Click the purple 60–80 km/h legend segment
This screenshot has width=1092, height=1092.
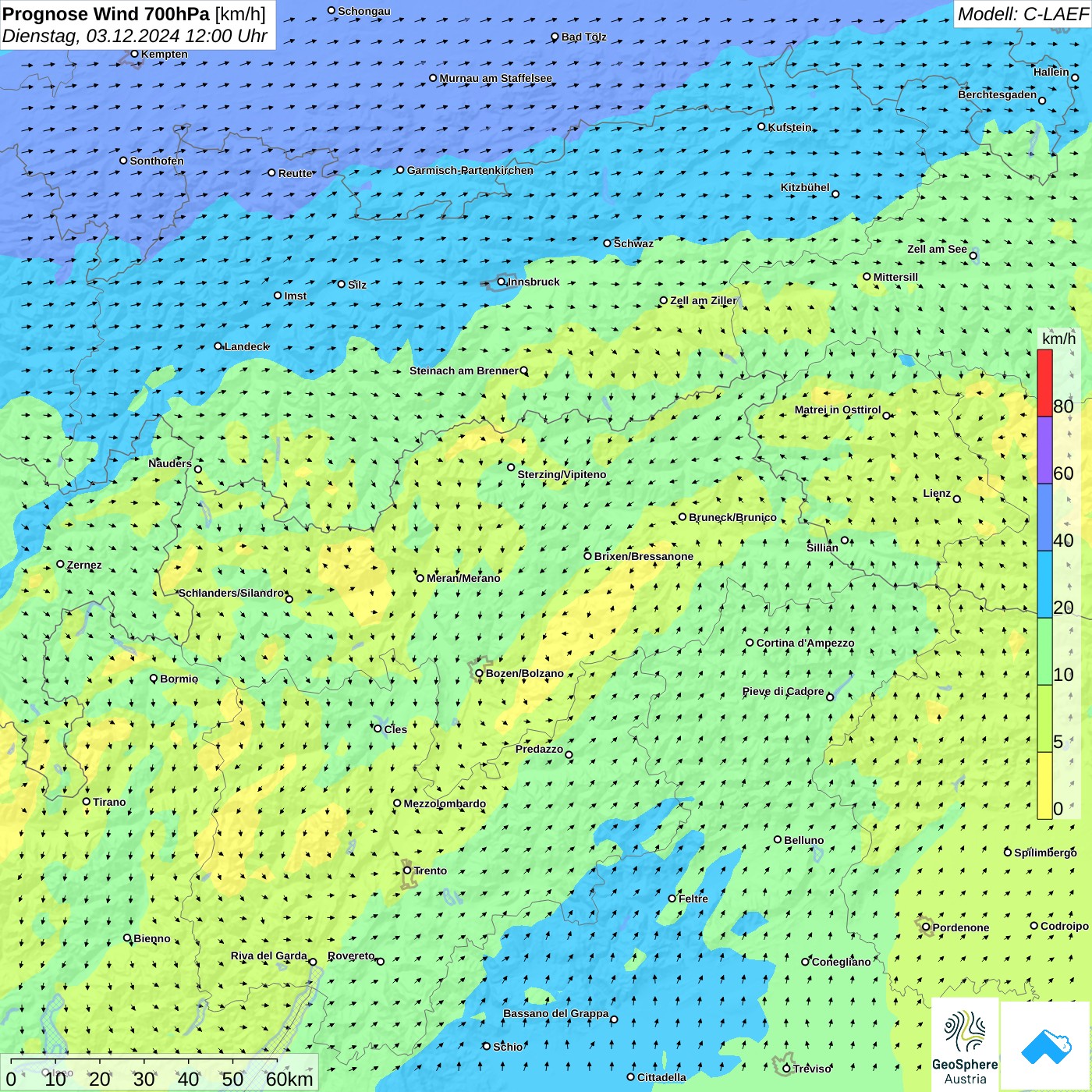[1044, 450]
